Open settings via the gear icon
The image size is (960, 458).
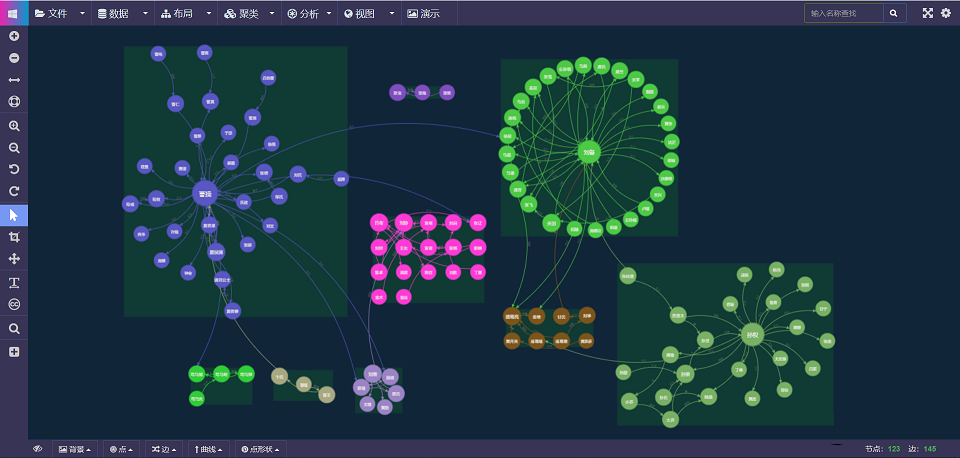(x=946, y=13)
